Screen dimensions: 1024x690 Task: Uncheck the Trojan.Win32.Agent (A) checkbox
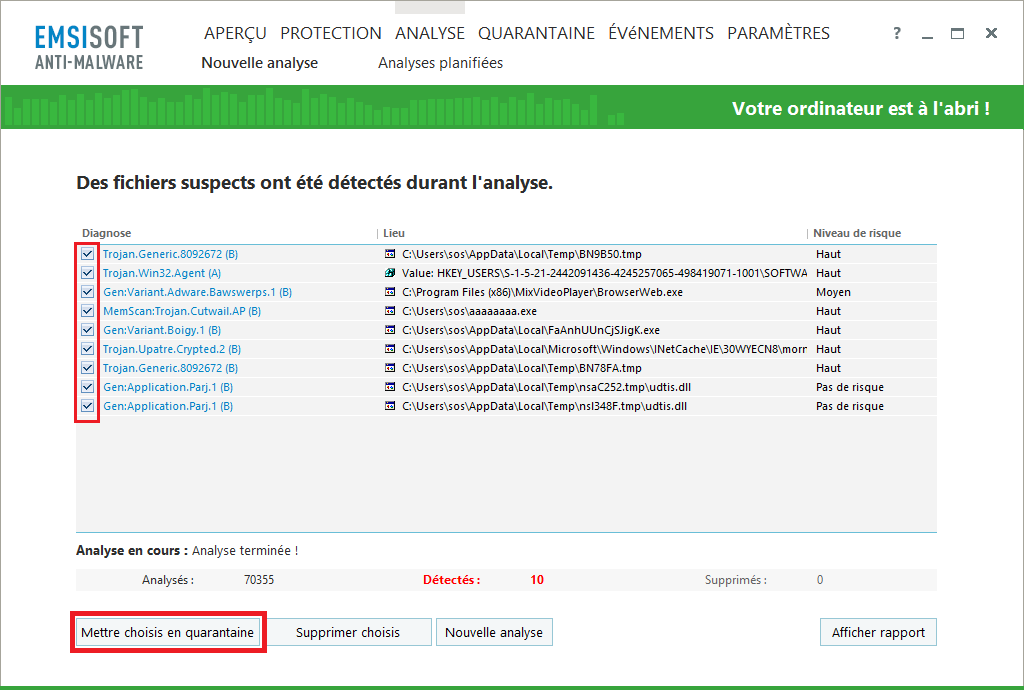point(88,273)
